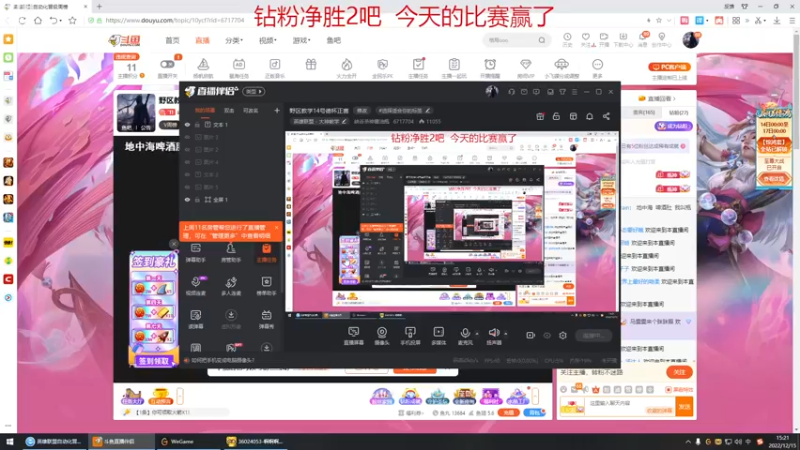Image resolution: width=800 pixels, height=450 pixels.
Task: Click the site search box
Action: pyautogui.click(x=515, y=40)
